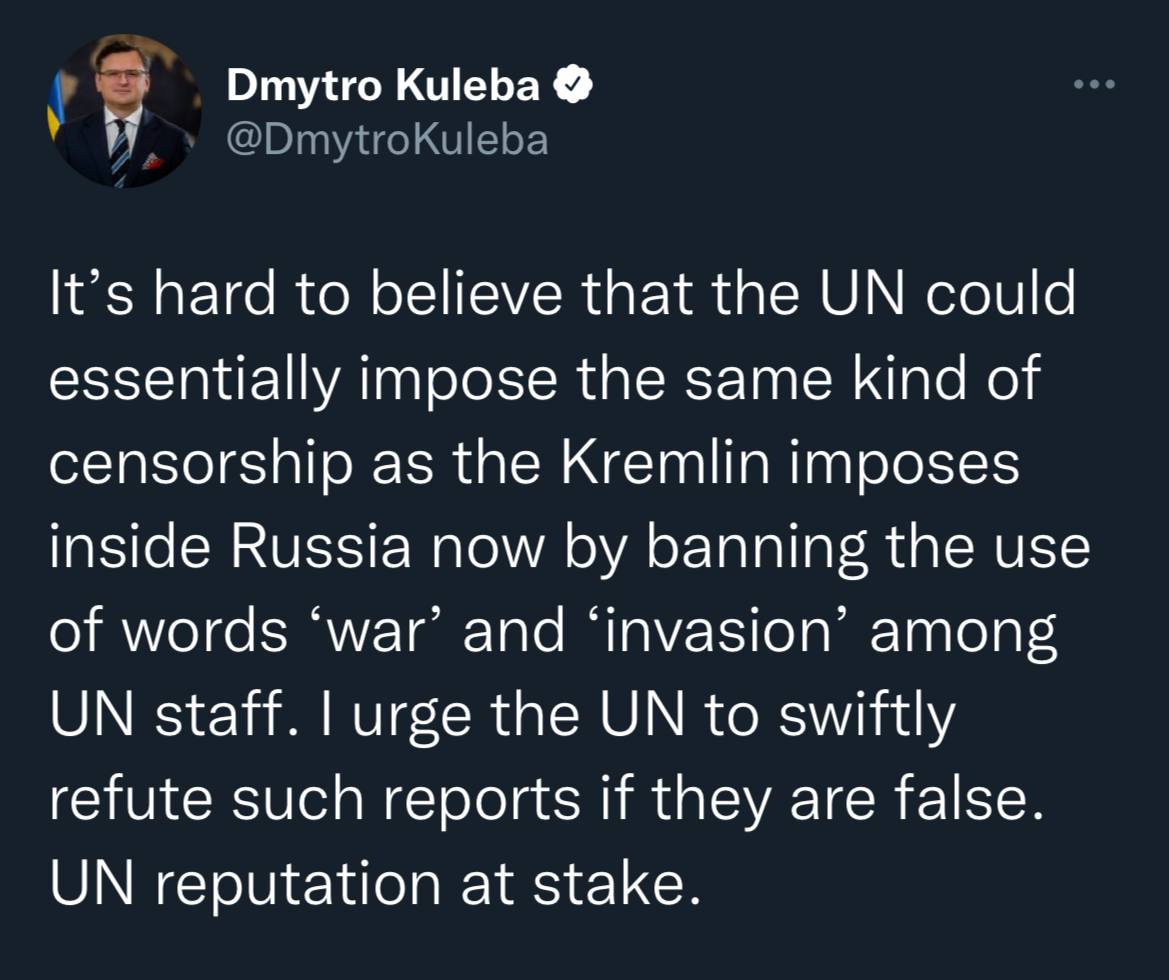Click the display name Dmytro Kuleba
1169x980 pixels.
click(383, 88)
